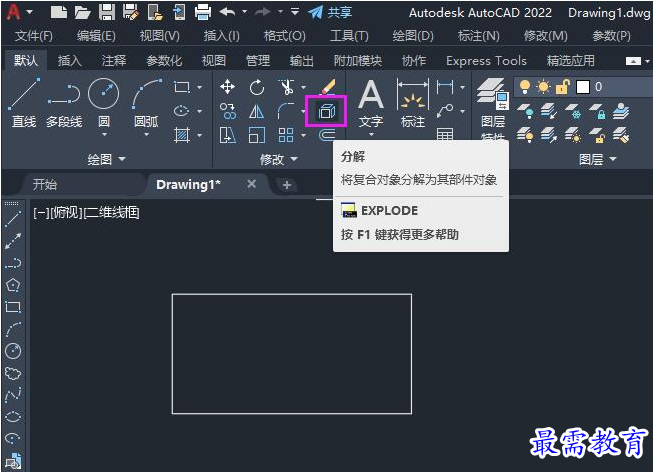Select the Hatch tool in ribbon Draw panel

[x=181, y=135]
